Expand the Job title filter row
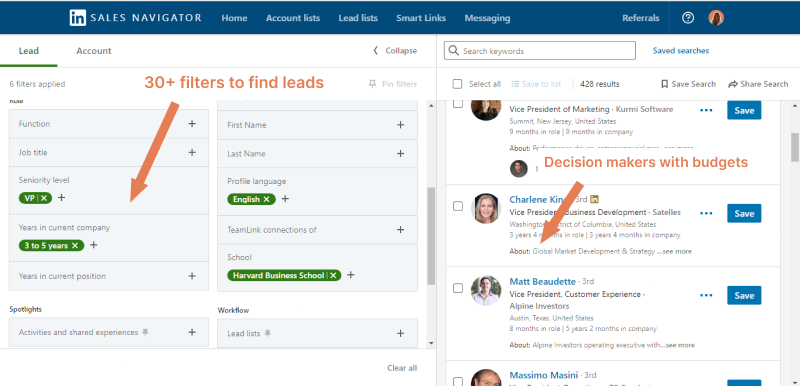Viewport: 800px width, 386px height. (109, 152)
